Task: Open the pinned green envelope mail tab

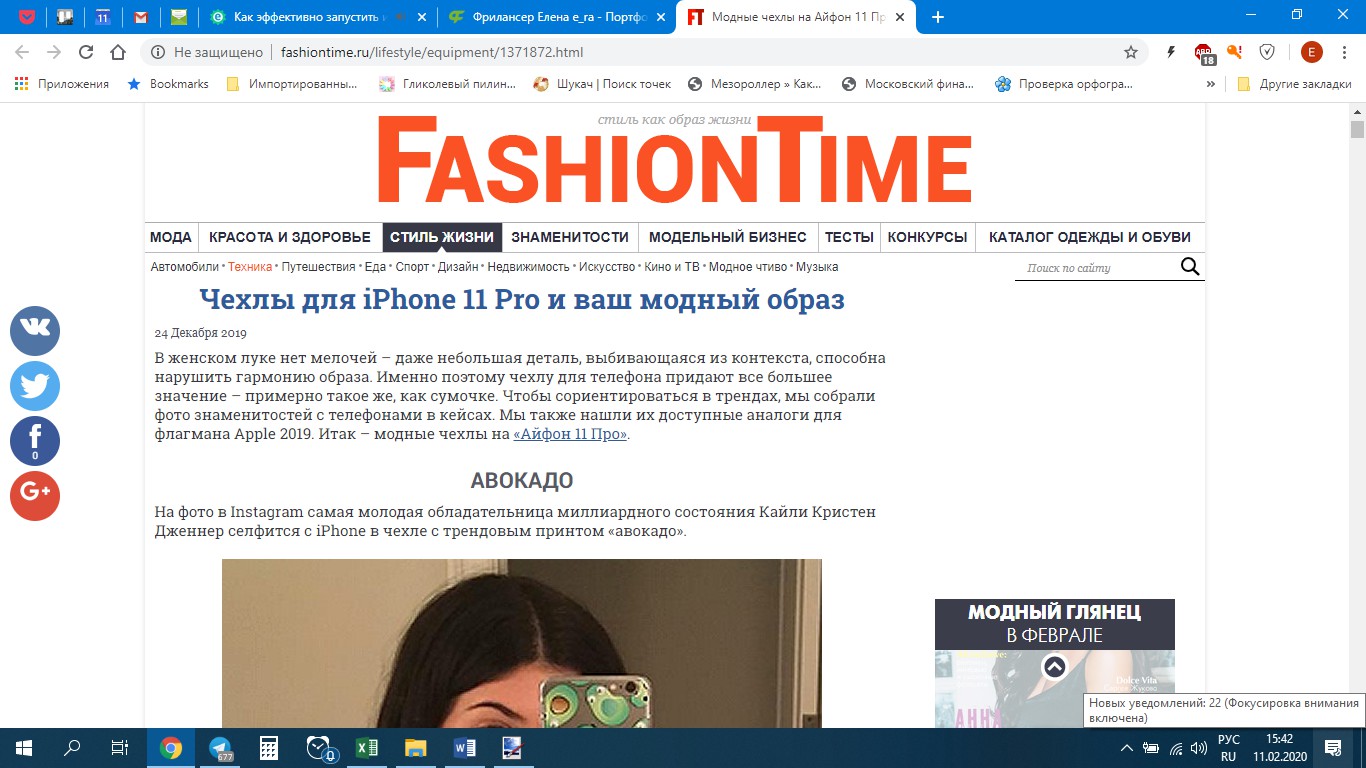Action: click(x=179, y=17)
